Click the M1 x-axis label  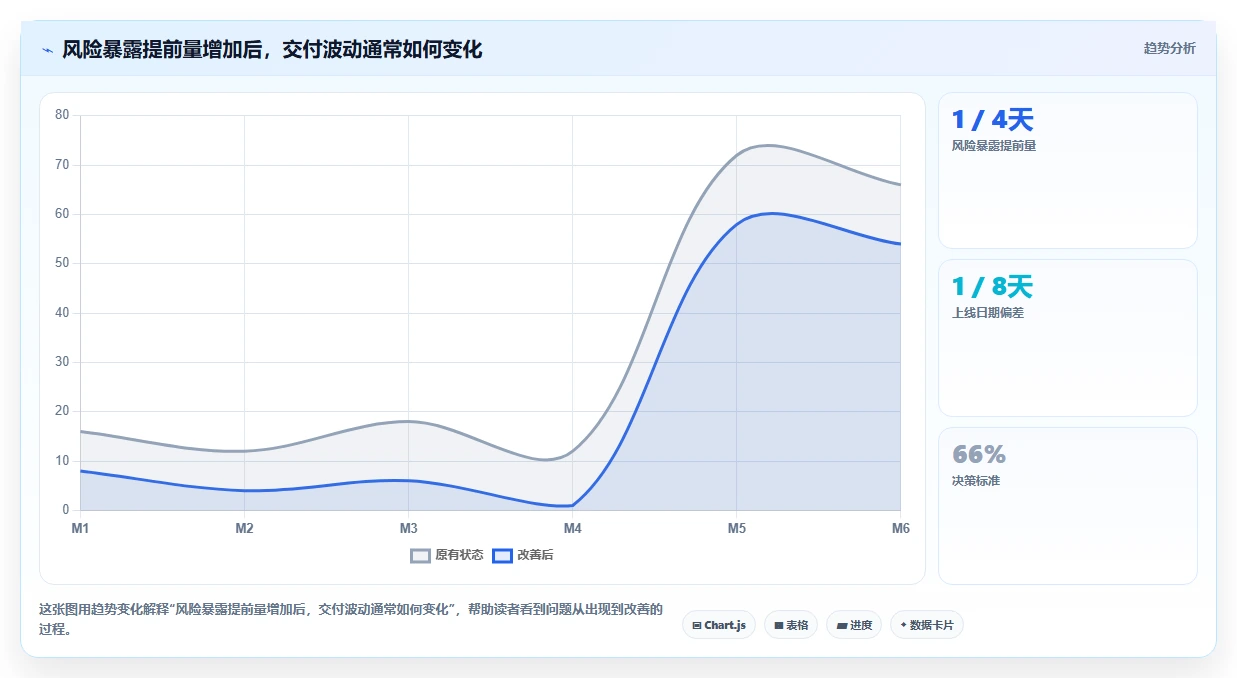[x=80, y=528]
